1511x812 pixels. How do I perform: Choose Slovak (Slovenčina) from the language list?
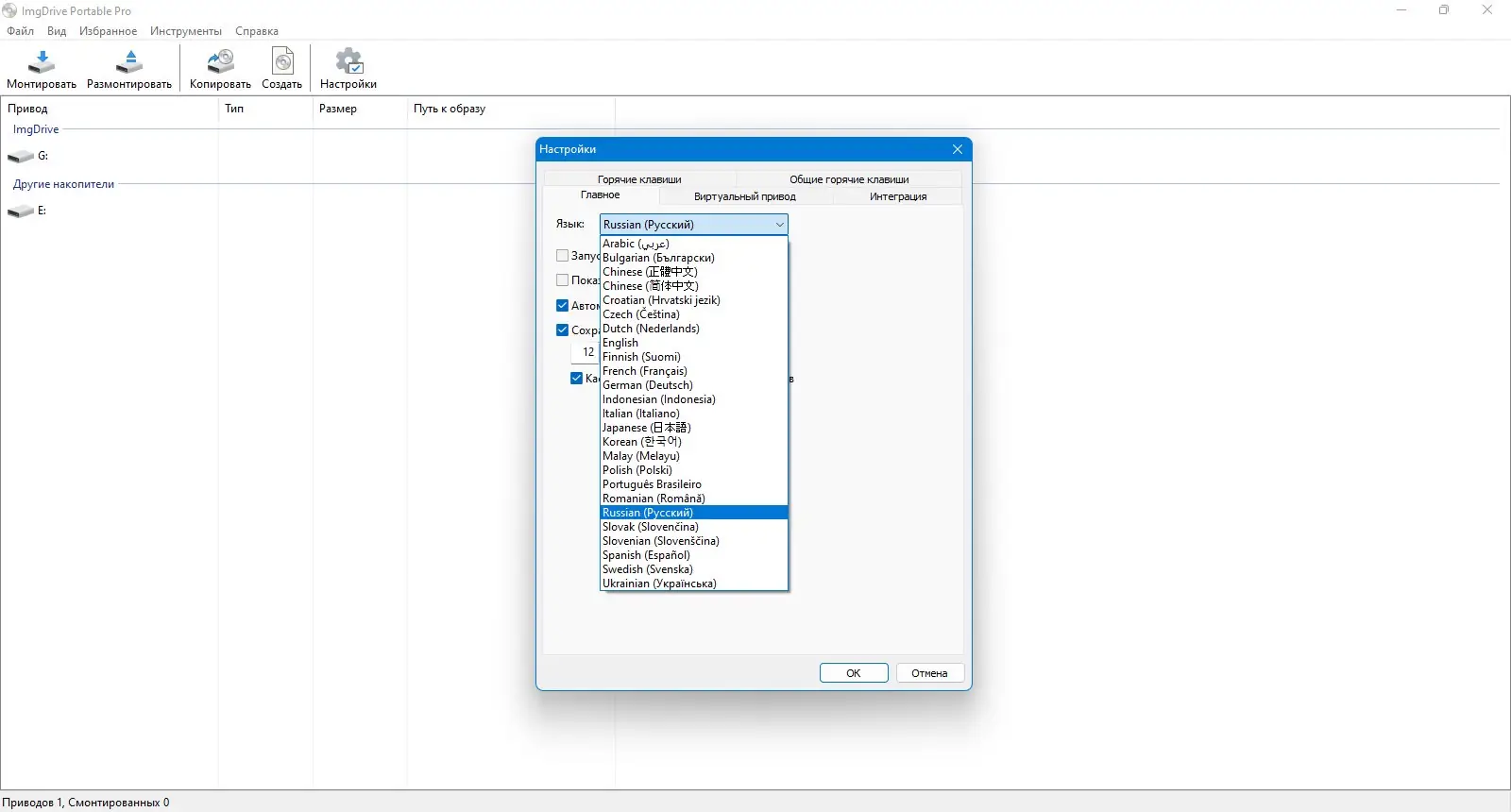[694, 527]
